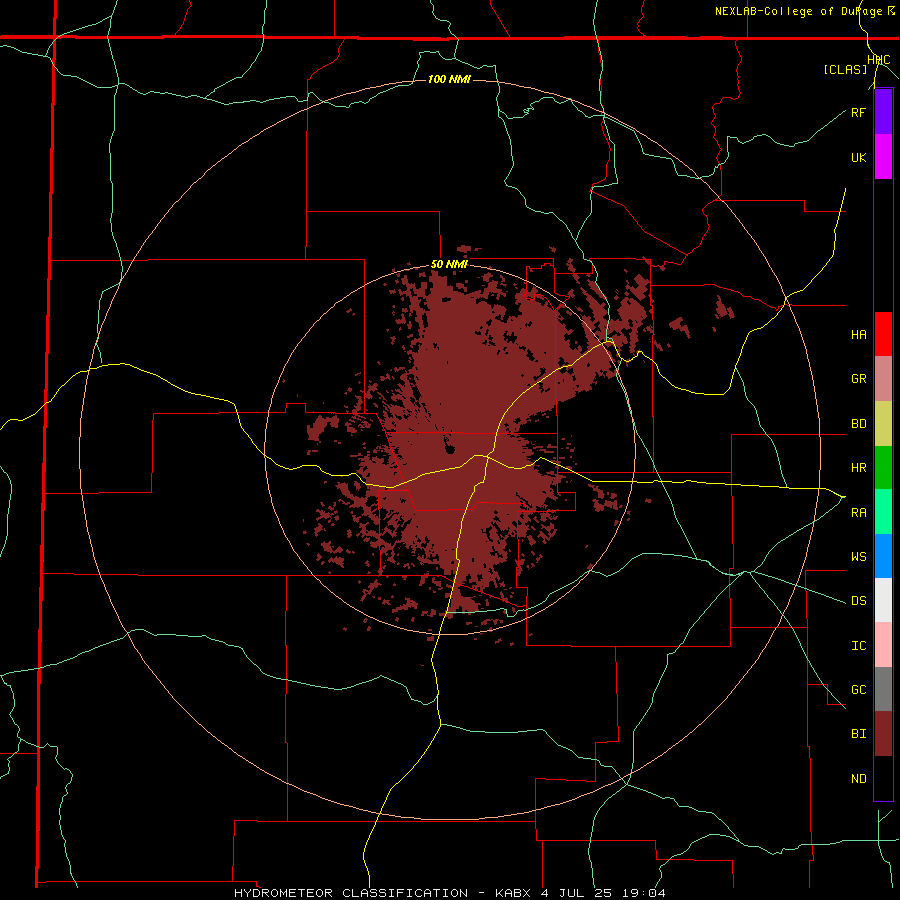The height and width of the screenshot is (900, 900).
Task: Click the HA red legend swatch
Action: pyautogui.click(x=883, y=334)
